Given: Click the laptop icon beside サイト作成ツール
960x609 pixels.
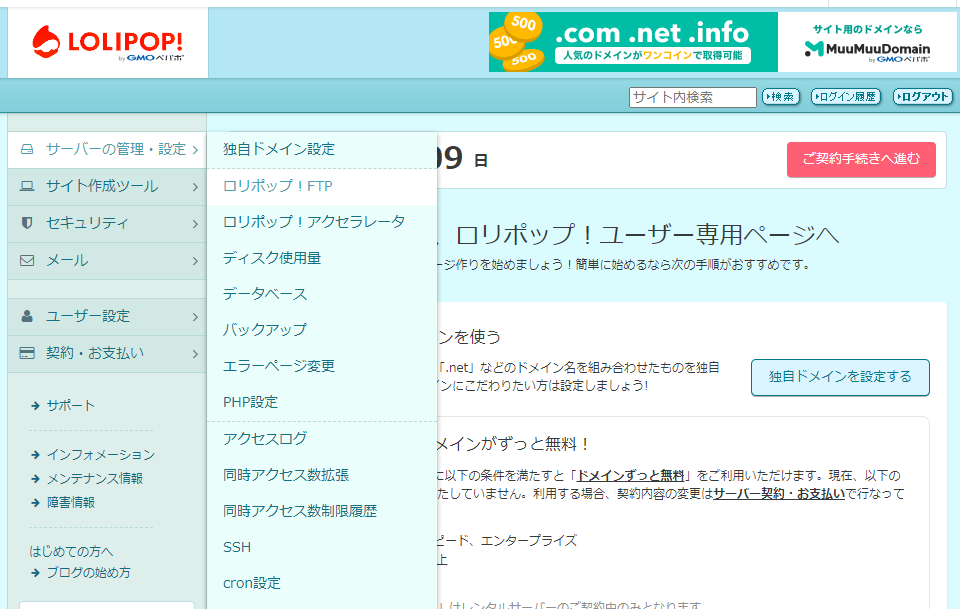Looking at the screenshot, I should point(27,186).
